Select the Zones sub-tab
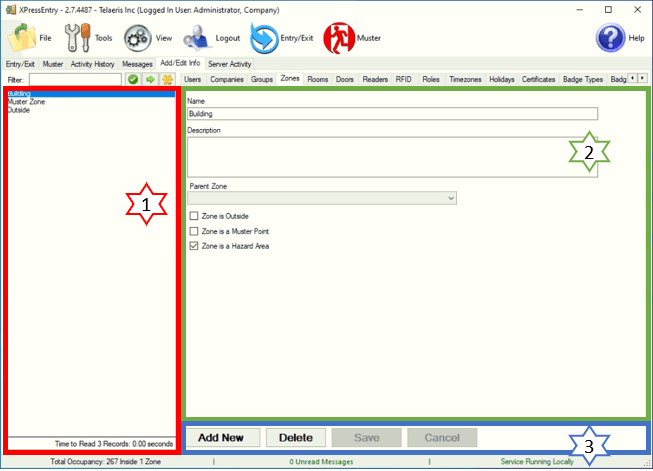The image size is (653, 471). click(290, 78)
